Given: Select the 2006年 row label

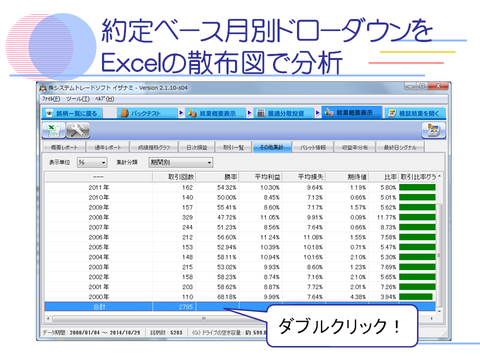Looking at the screenshot, I should click(x=99, y=237).
